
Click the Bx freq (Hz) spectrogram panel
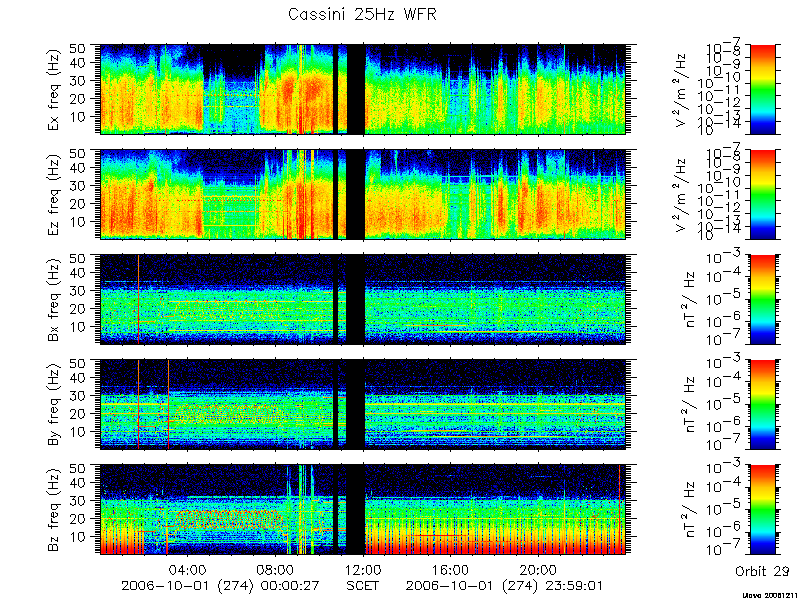(363, 299)
